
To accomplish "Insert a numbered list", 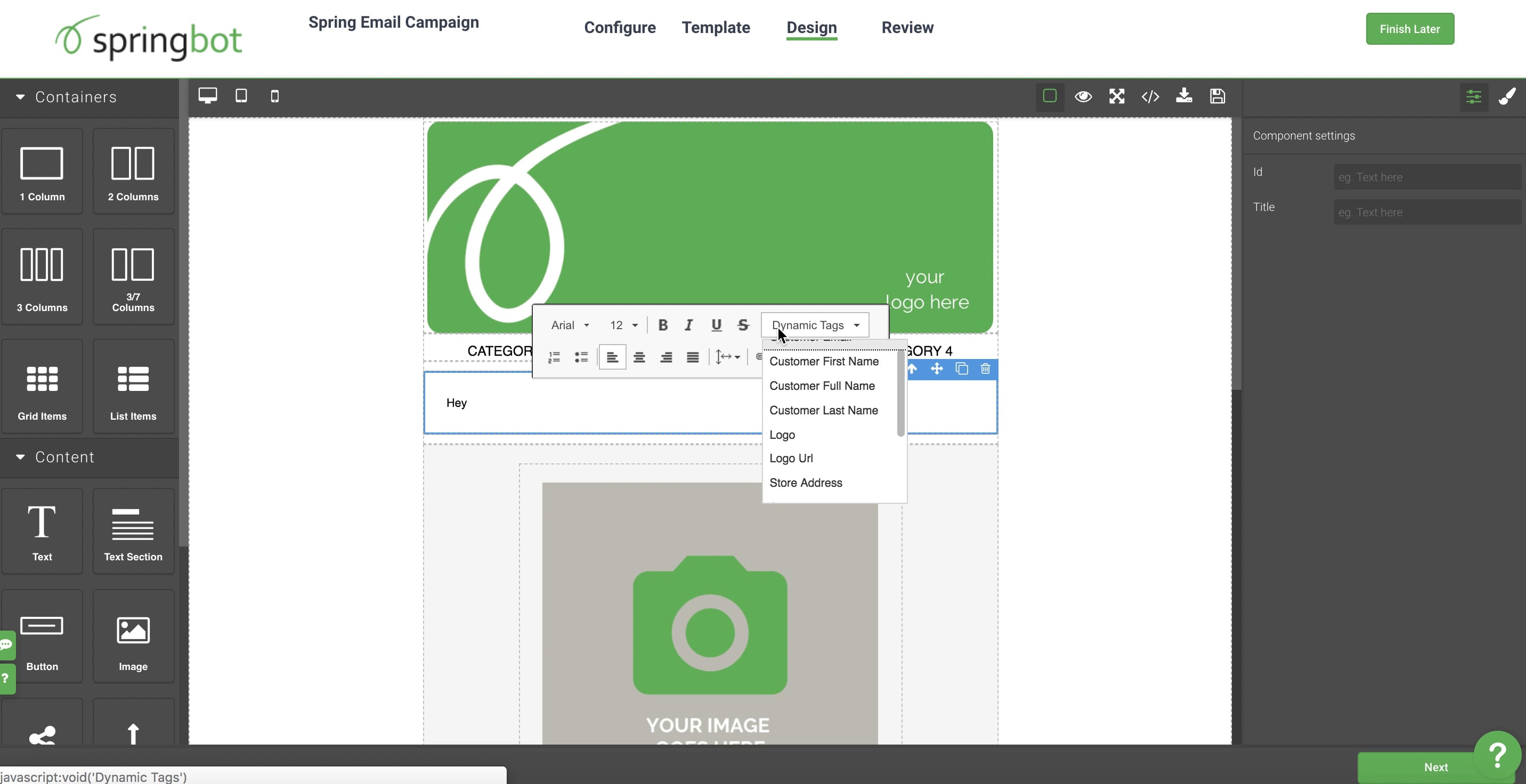I will click(x=554, y=357).
